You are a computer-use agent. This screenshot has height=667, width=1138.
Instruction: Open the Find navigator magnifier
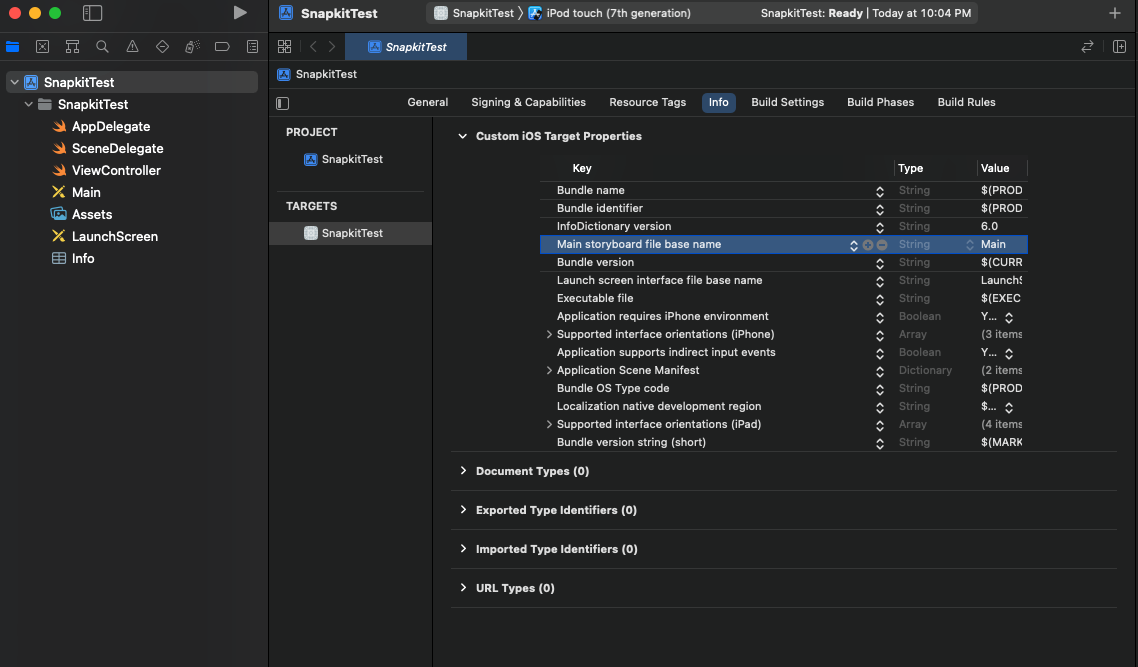tap(102, 46)
